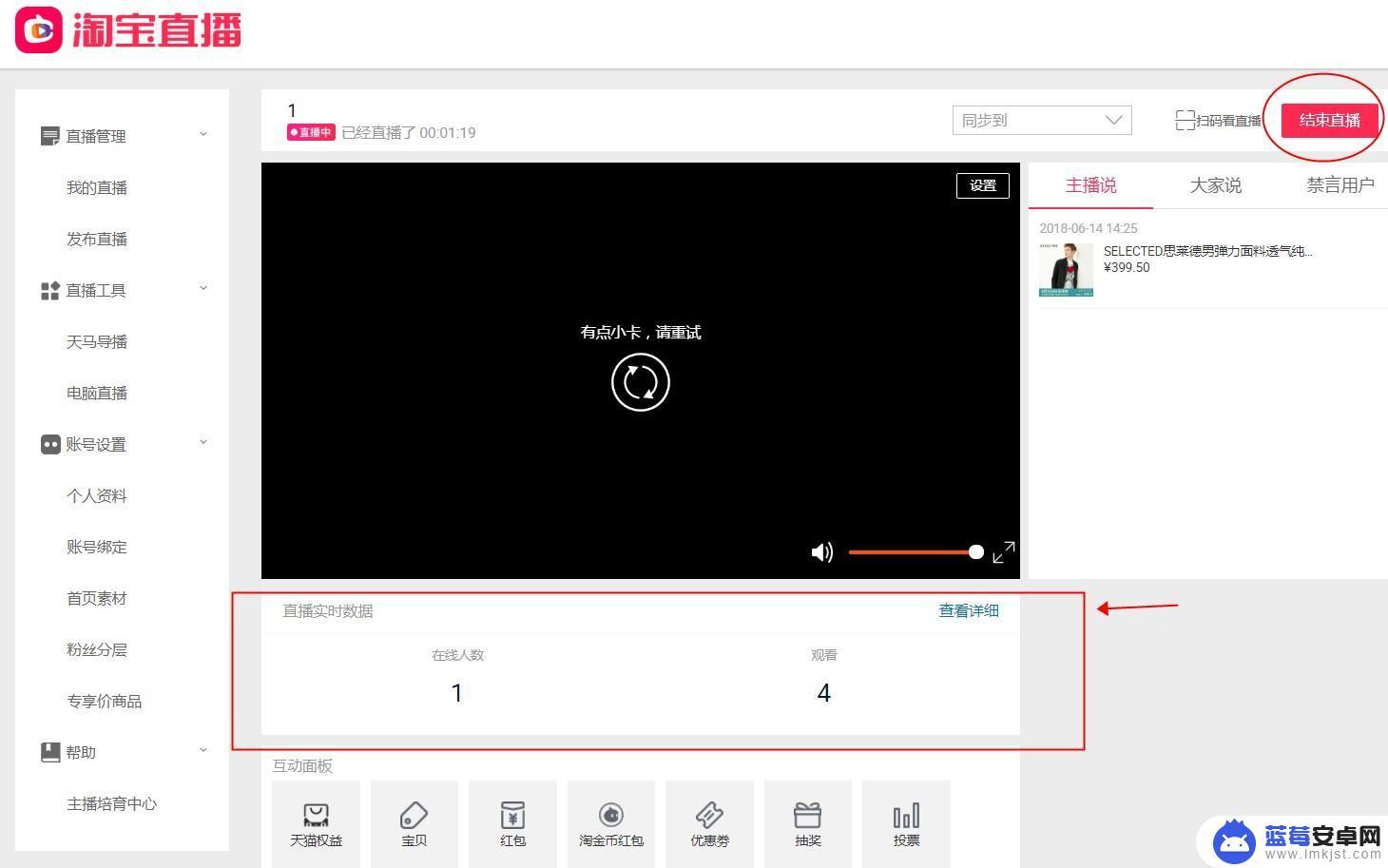This screenshot has height=868, width=1388.
Task: Collapse the 帮助 menu chevron
Action: click(x=203, y=751)
